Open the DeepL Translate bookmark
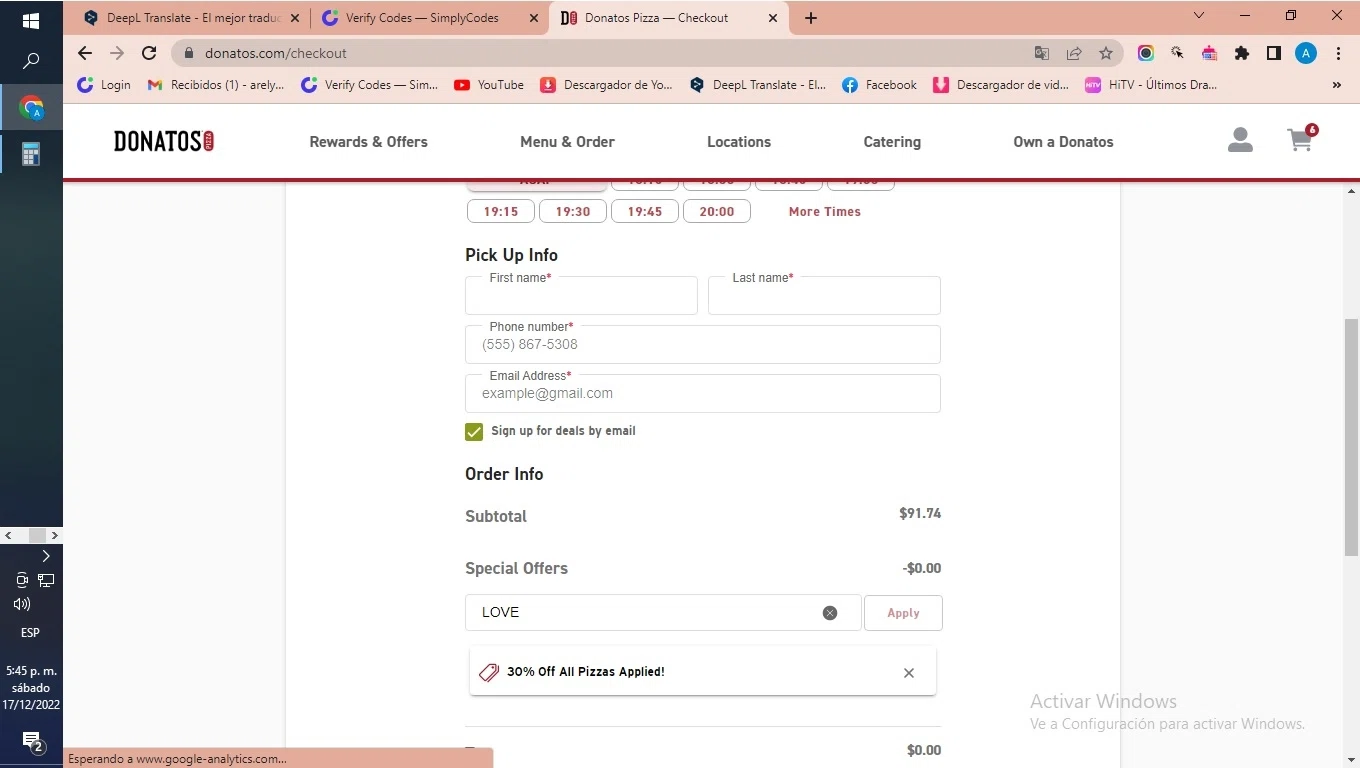Screen dimensions: 1360x768 coord(758,85)
